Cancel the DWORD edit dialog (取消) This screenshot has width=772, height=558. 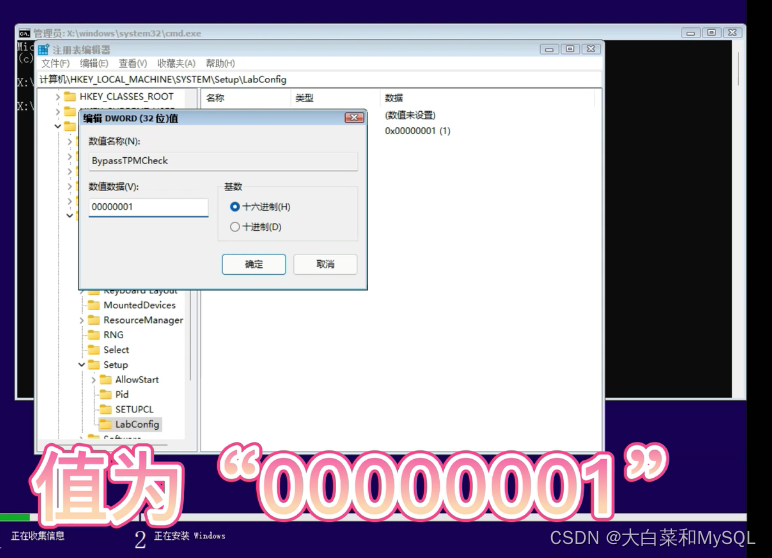[x=325, y=264]
